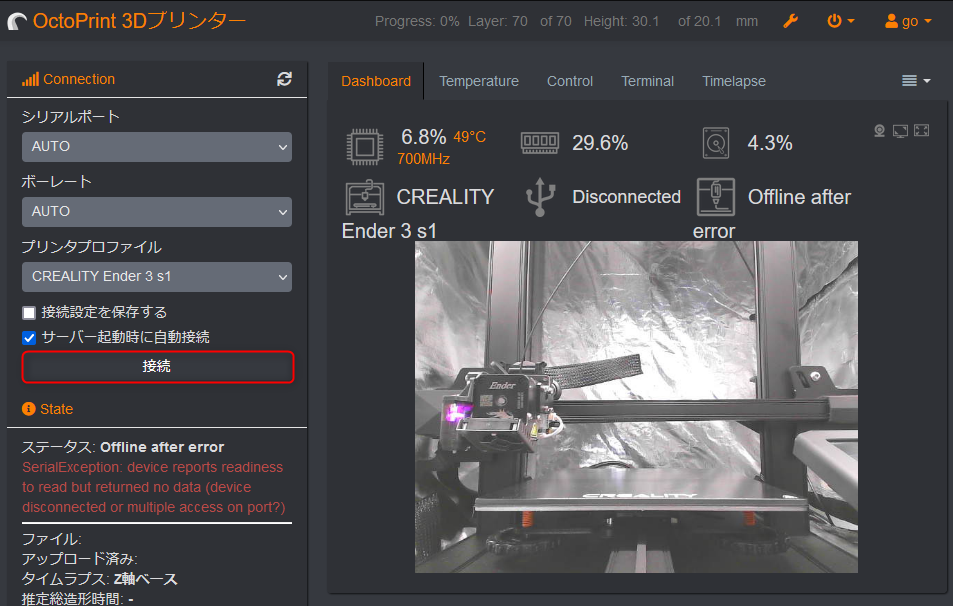Click the 700MHz frequency value
The height and width of the screenshot is (606, 953).
tap(424, 159)
